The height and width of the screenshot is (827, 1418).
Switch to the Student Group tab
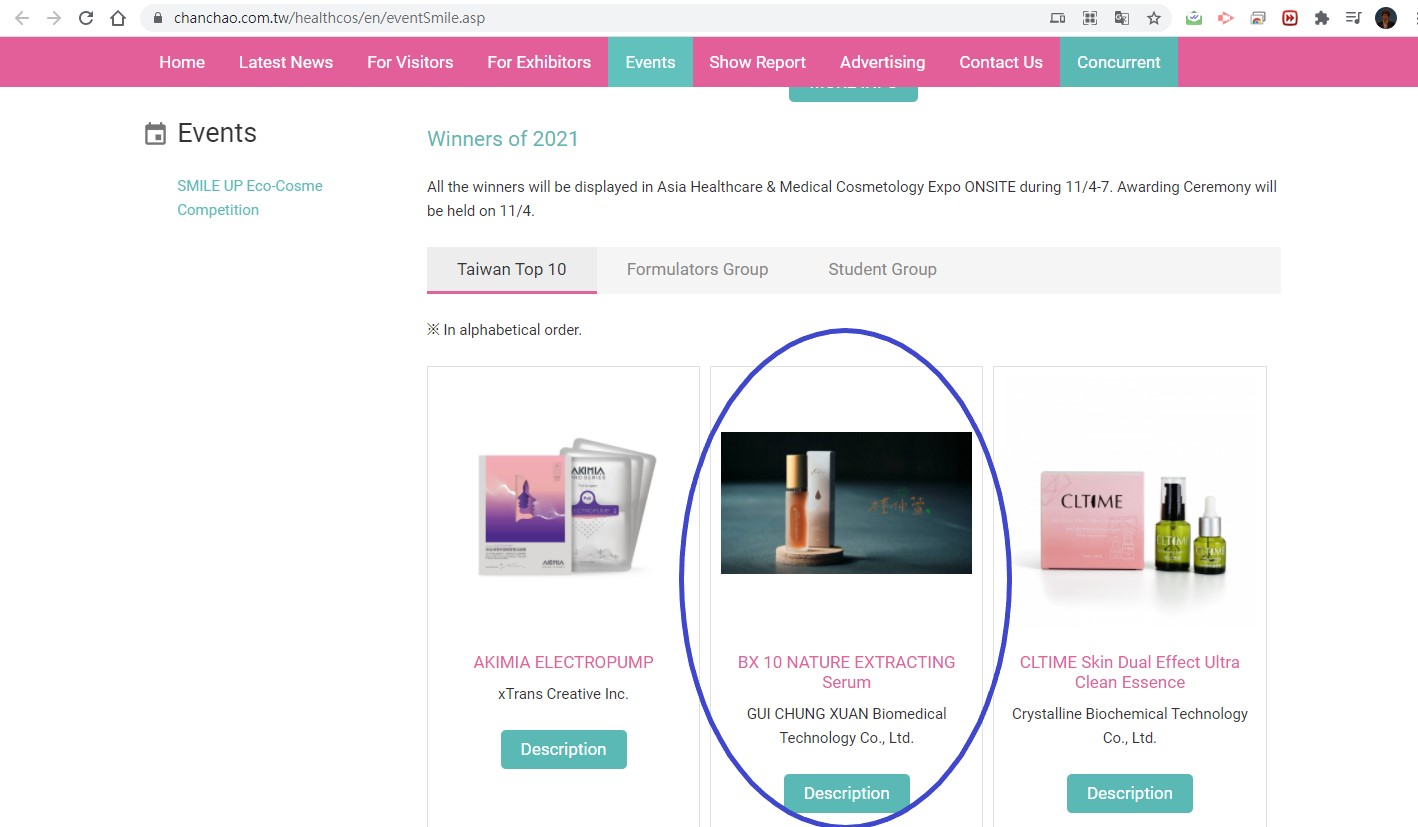[882, 269]
